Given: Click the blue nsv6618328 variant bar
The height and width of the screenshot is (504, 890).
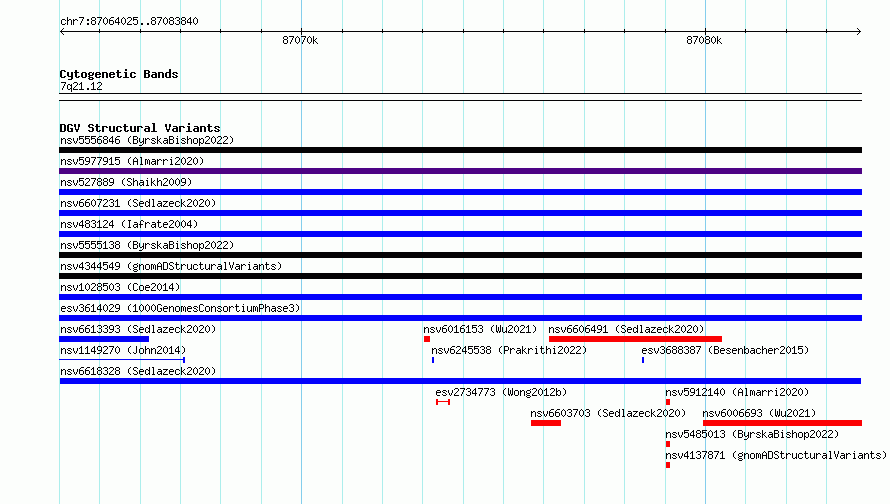Looking at the screenshot, I should pyautogui.click(x=460, y=381).
